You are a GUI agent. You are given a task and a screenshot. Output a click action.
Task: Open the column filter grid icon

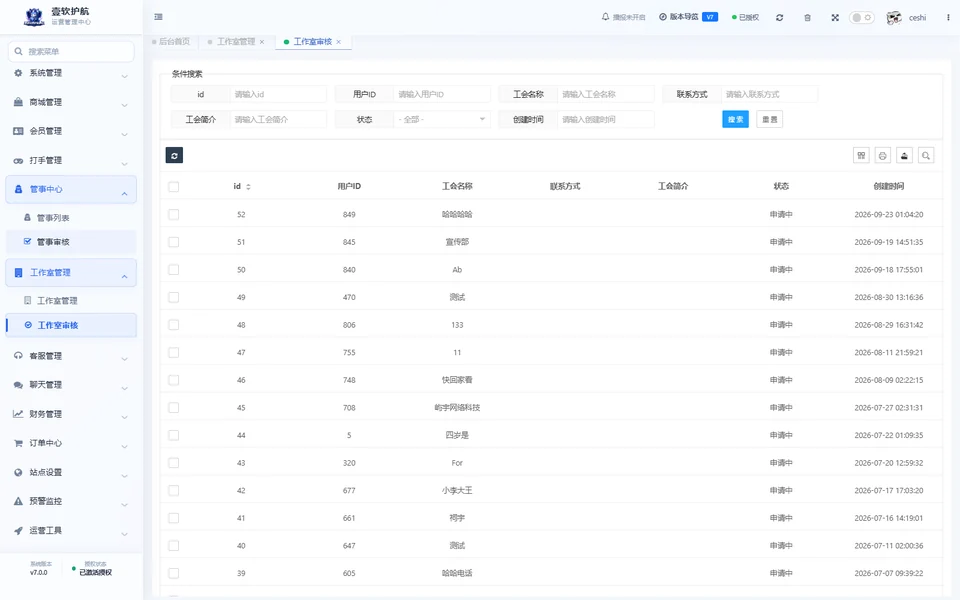coord(861,156)
